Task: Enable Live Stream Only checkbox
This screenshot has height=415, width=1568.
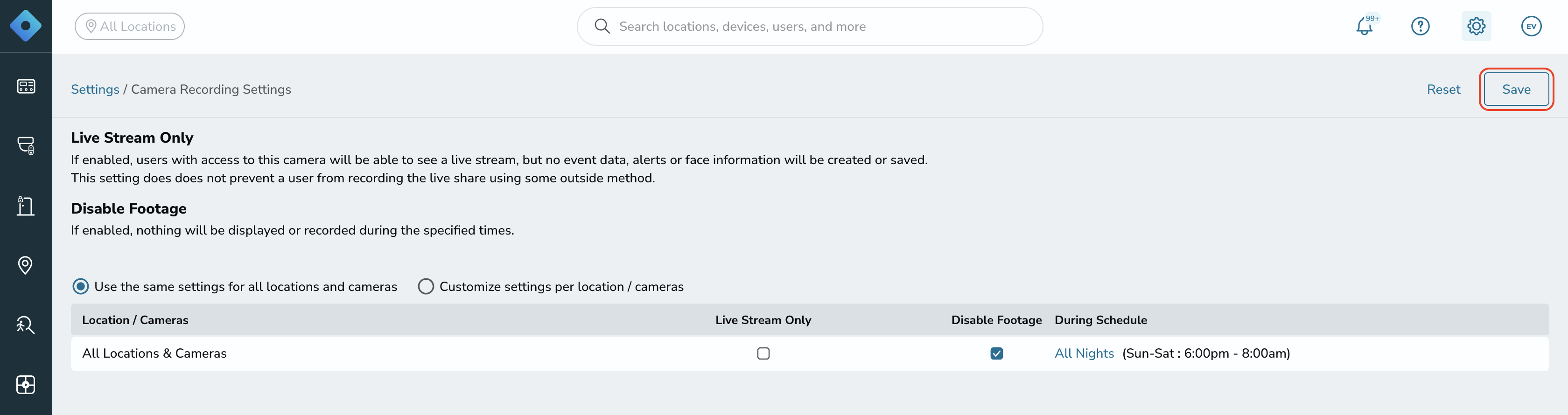Action: point(763,353)
